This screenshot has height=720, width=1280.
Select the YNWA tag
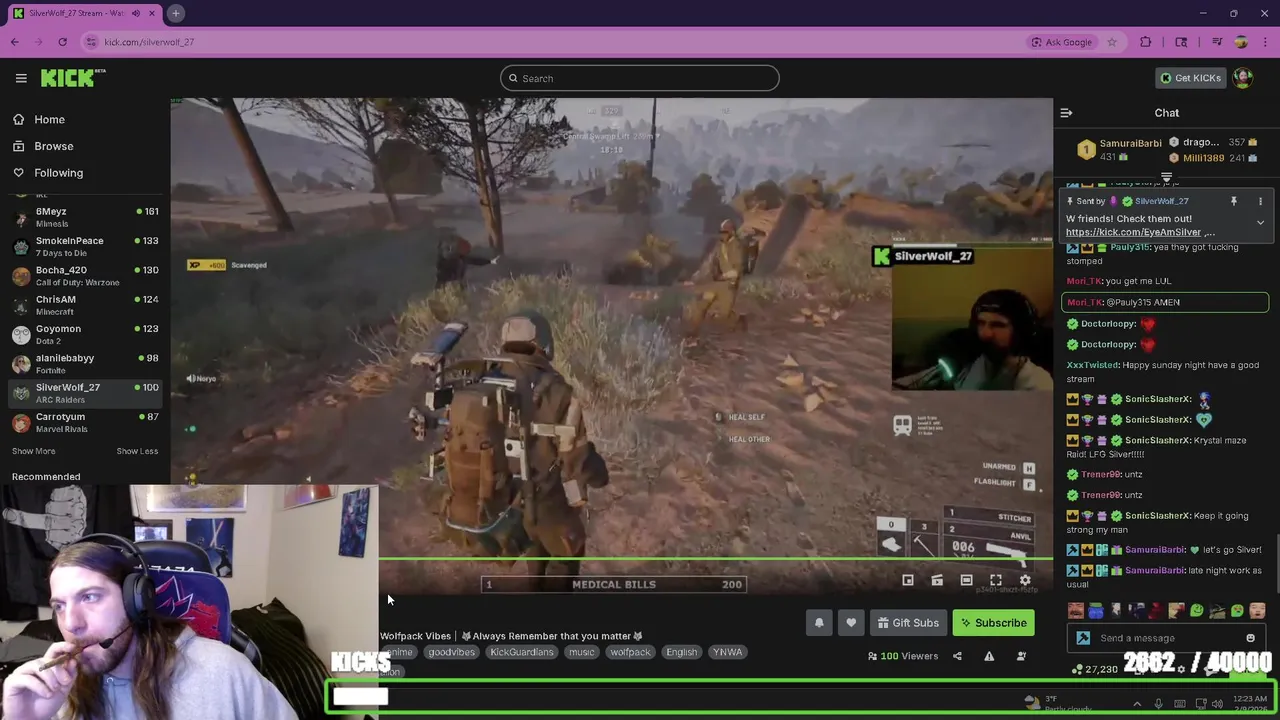click(x=727, y=652)
